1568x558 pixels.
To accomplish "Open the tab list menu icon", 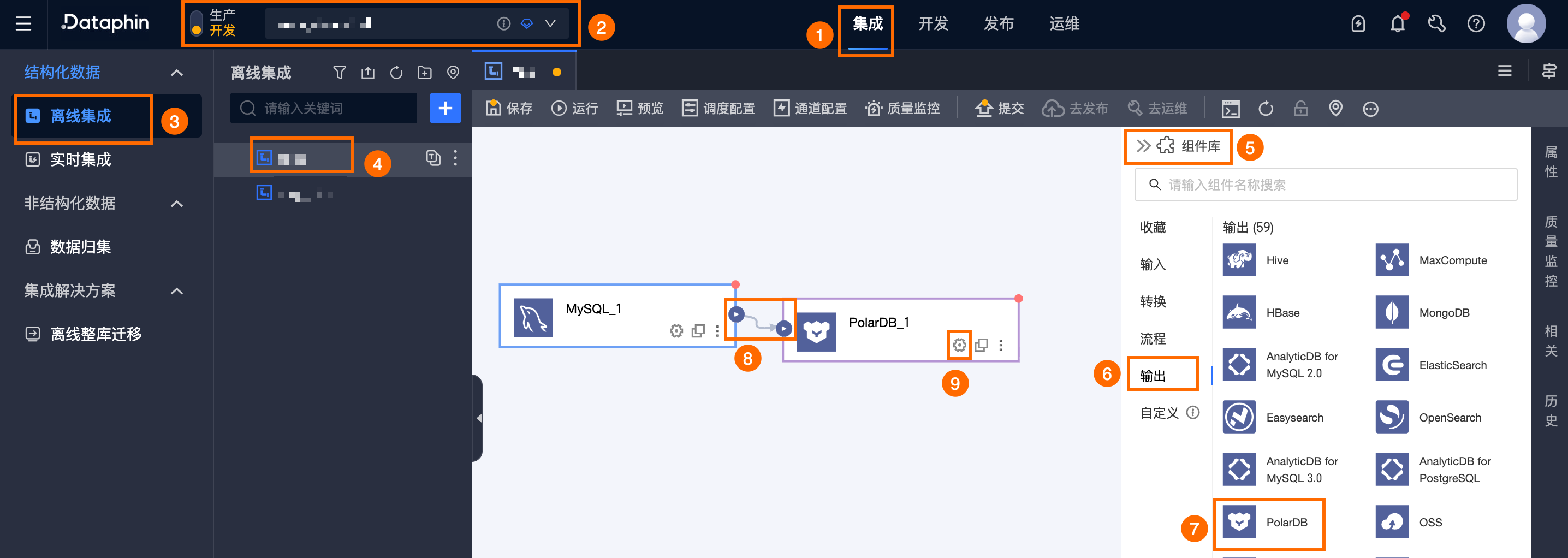I will pos(1505,71).
